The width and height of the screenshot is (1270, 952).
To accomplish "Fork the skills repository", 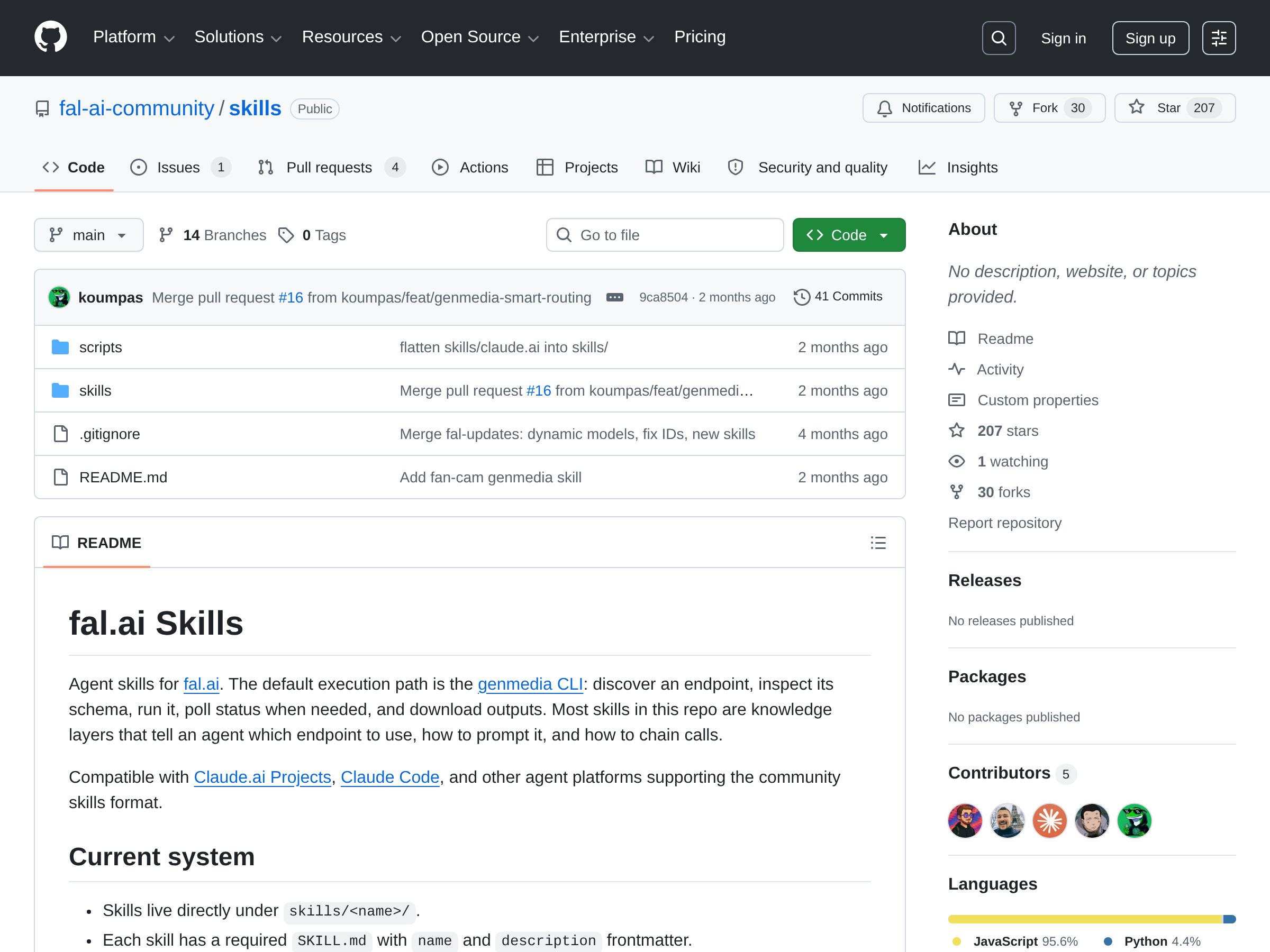I will coord(1049,108).
